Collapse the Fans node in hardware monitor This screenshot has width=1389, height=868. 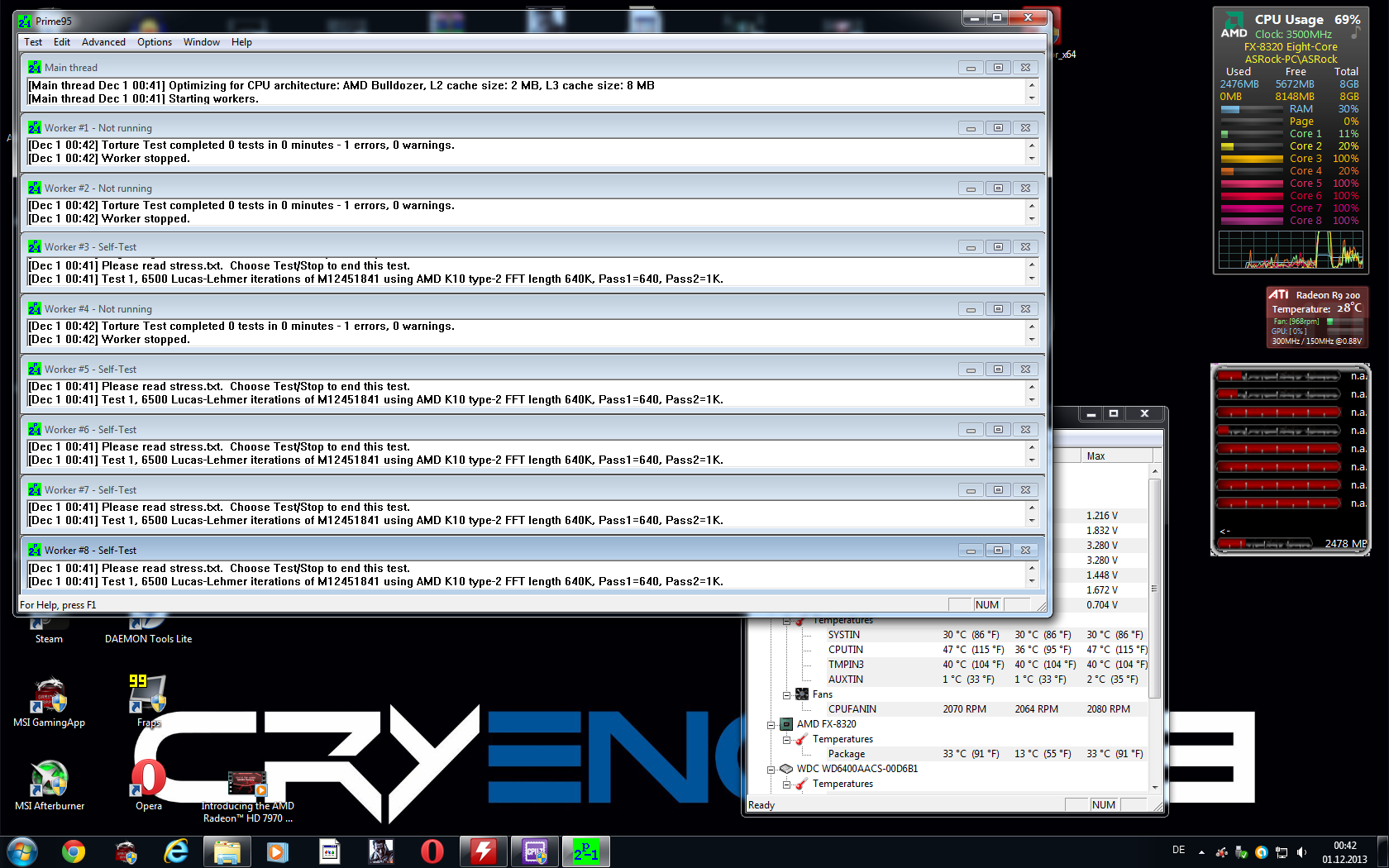pyautogui.click(x=786, y=695)
